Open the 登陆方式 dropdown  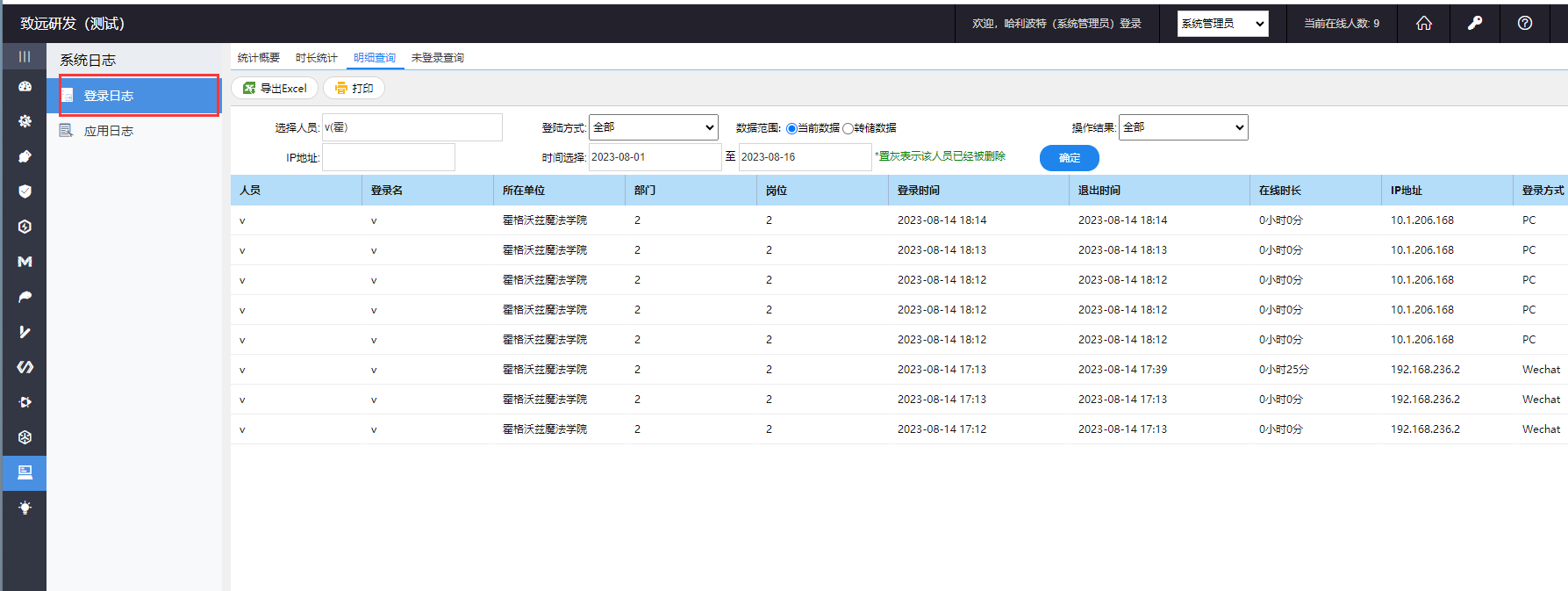point(653,127)
